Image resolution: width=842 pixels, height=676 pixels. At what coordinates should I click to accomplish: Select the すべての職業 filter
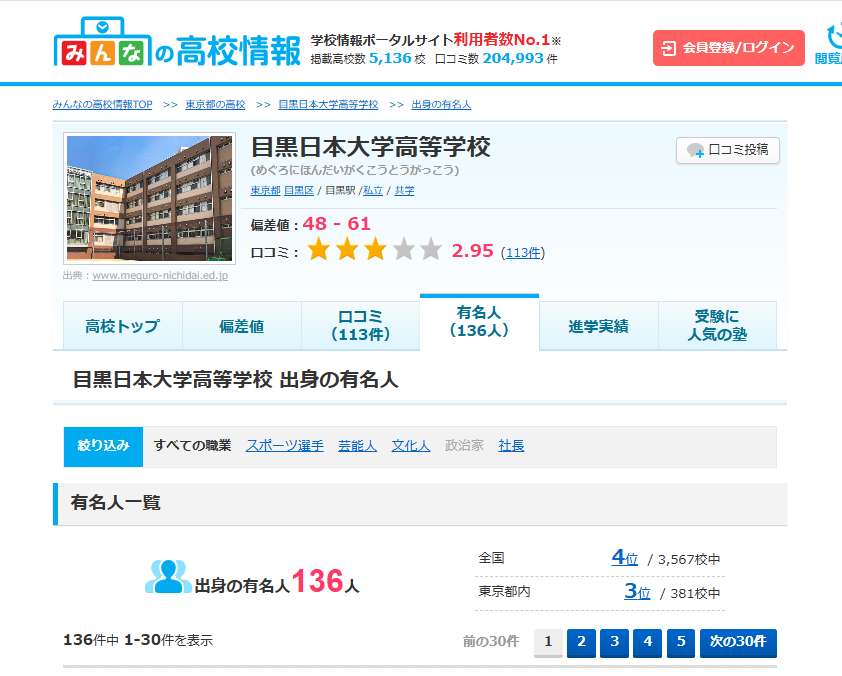click(192, 446)
